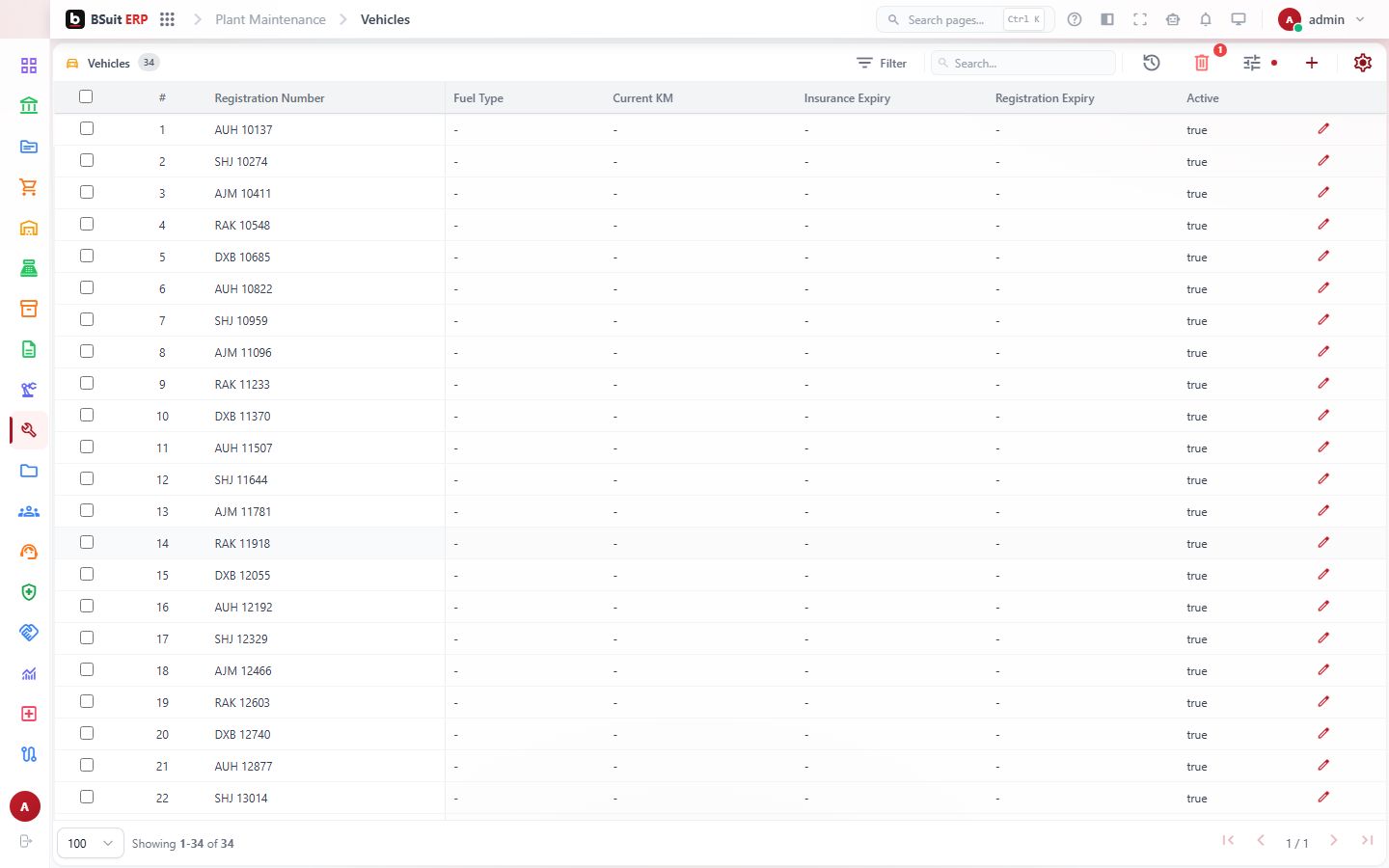Enter fullscreen mode via the top bar icon

[1140, 19]
